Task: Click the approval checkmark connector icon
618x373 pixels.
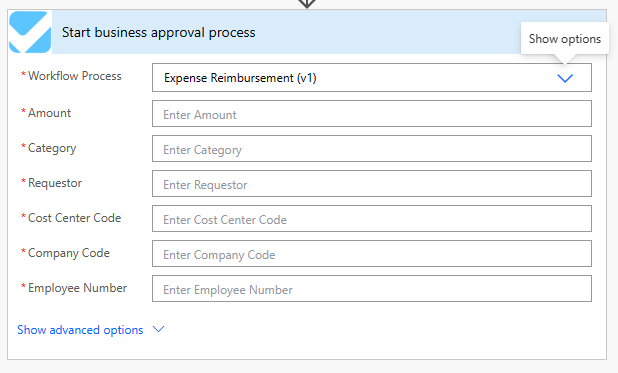Action: pyautogui.click(x=30, y=32)
